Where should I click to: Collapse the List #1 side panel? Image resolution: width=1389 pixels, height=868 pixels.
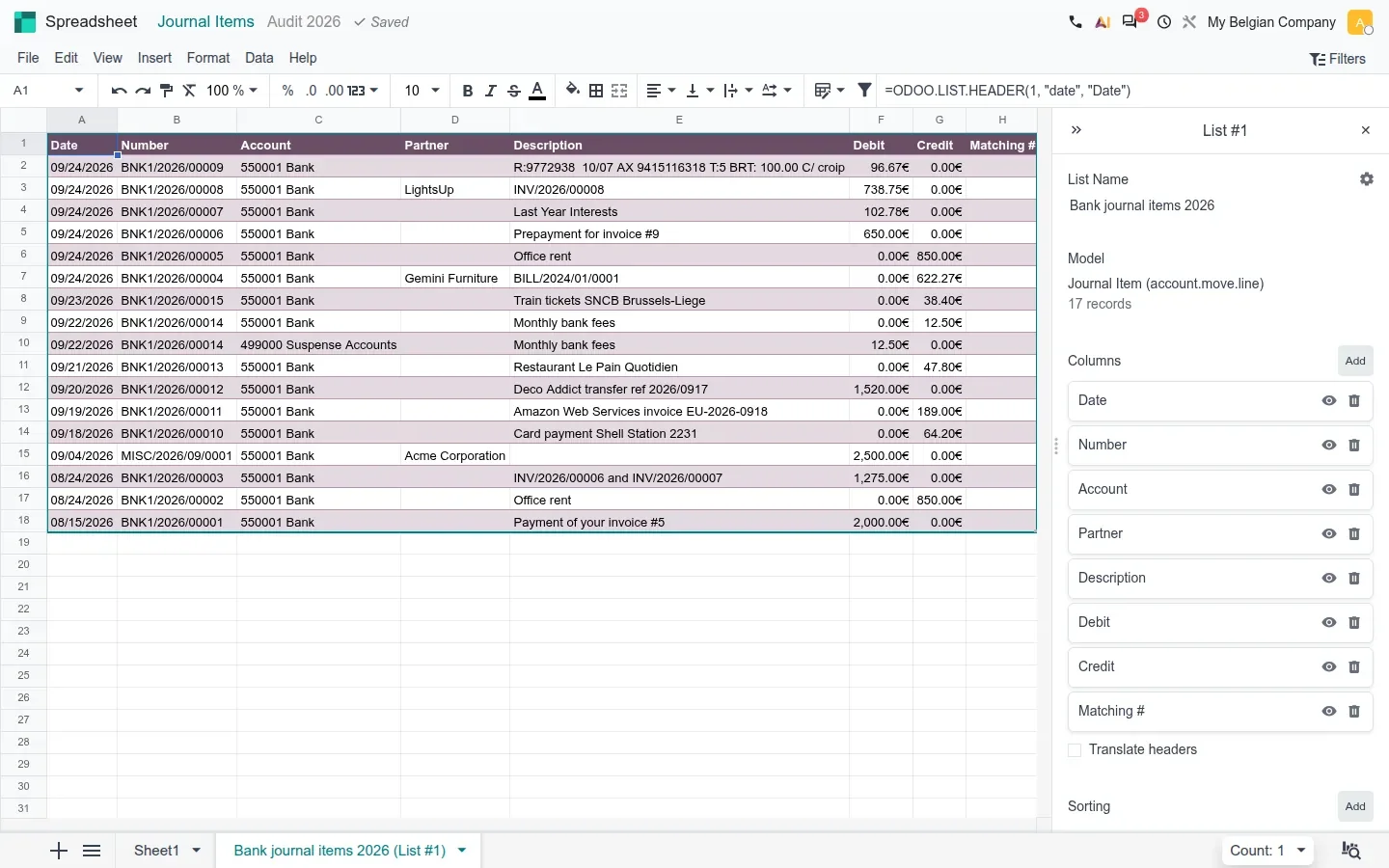coord(1076,130)
